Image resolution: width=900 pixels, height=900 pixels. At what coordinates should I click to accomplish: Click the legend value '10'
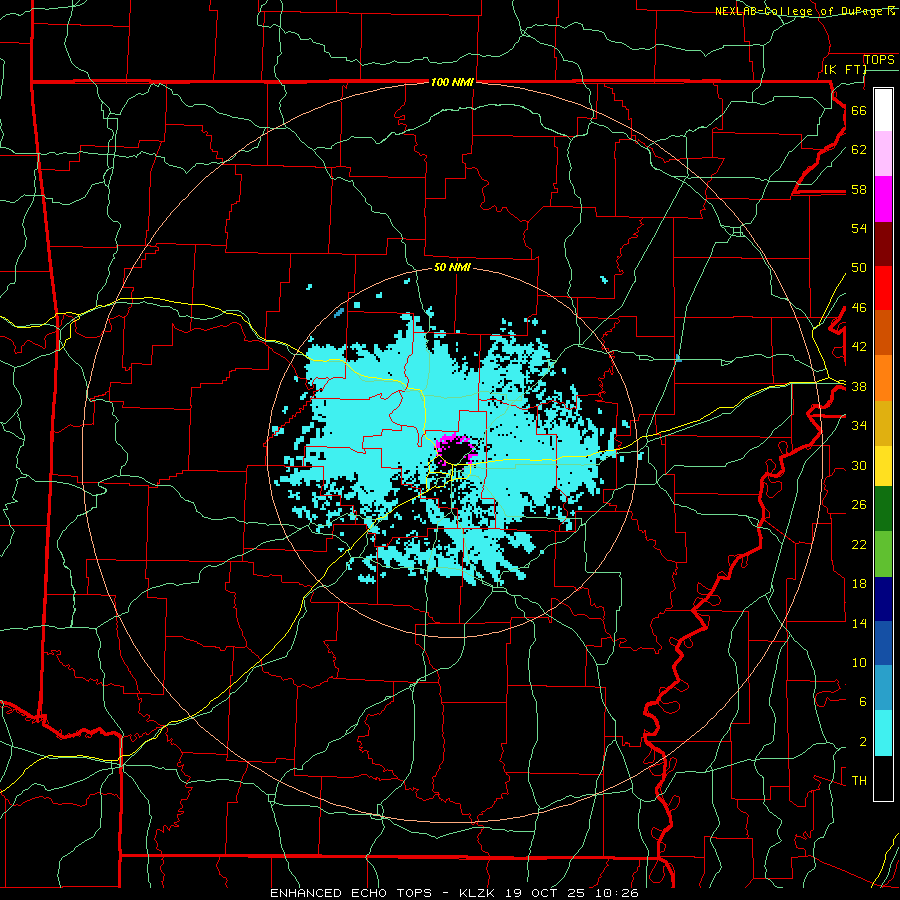(x=859, y=662)
